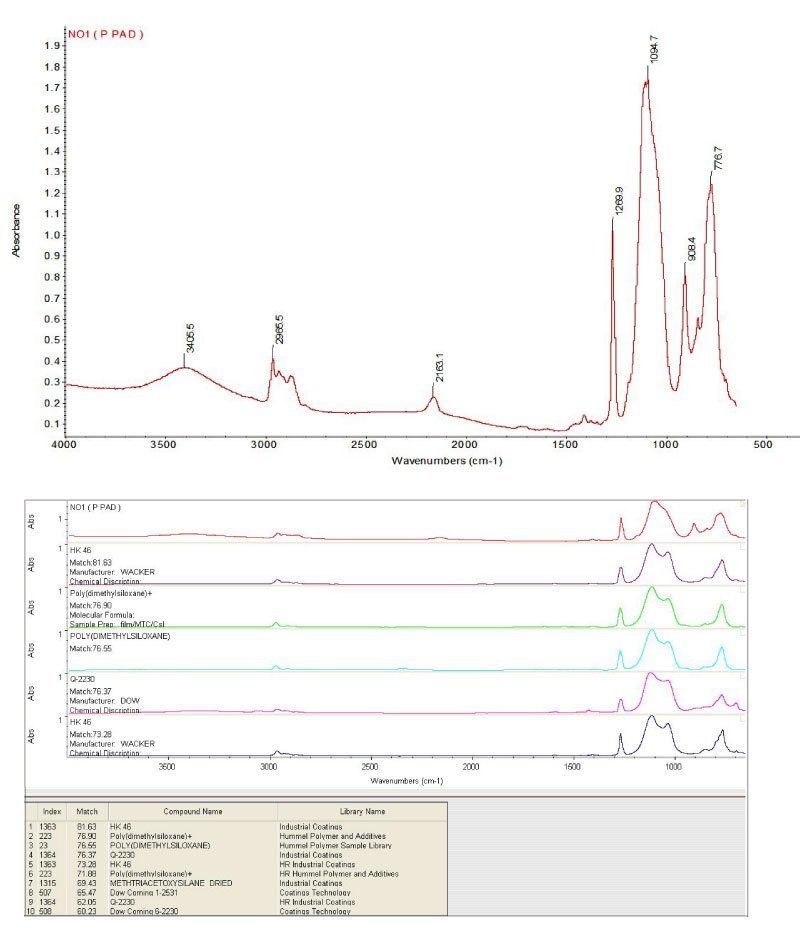This screenshot has height=948, width=800.
Task: Click the 2163.1 peak label
Action: click(437, 366)
